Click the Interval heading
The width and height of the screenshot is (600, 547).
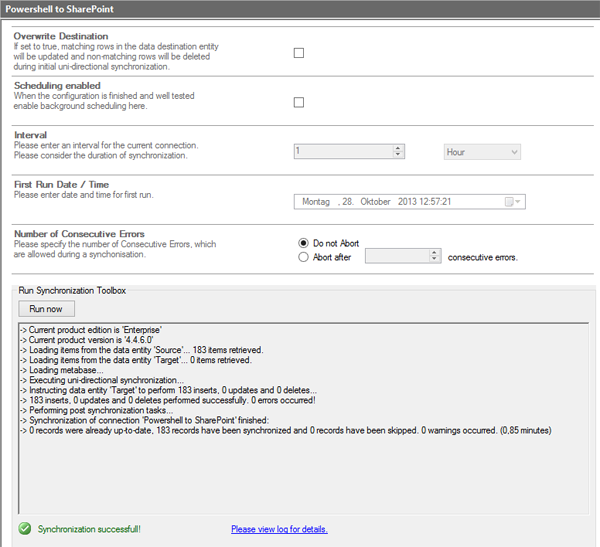(31, 135)
